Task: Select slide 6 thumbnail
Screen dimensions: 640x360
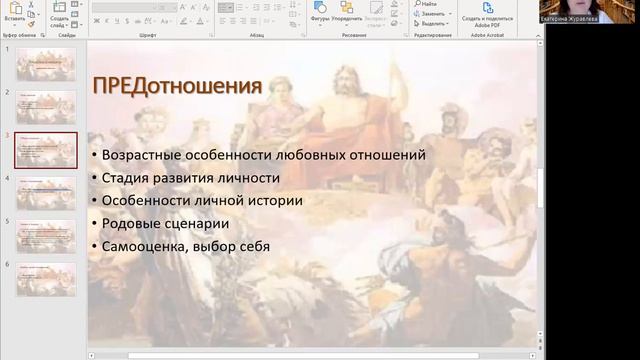Action: coord(46,280)
